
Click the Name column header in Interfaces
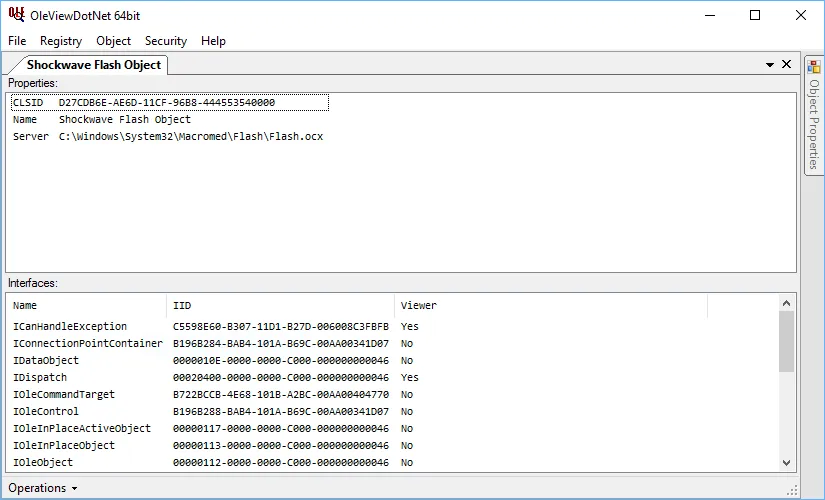point(87,305)
